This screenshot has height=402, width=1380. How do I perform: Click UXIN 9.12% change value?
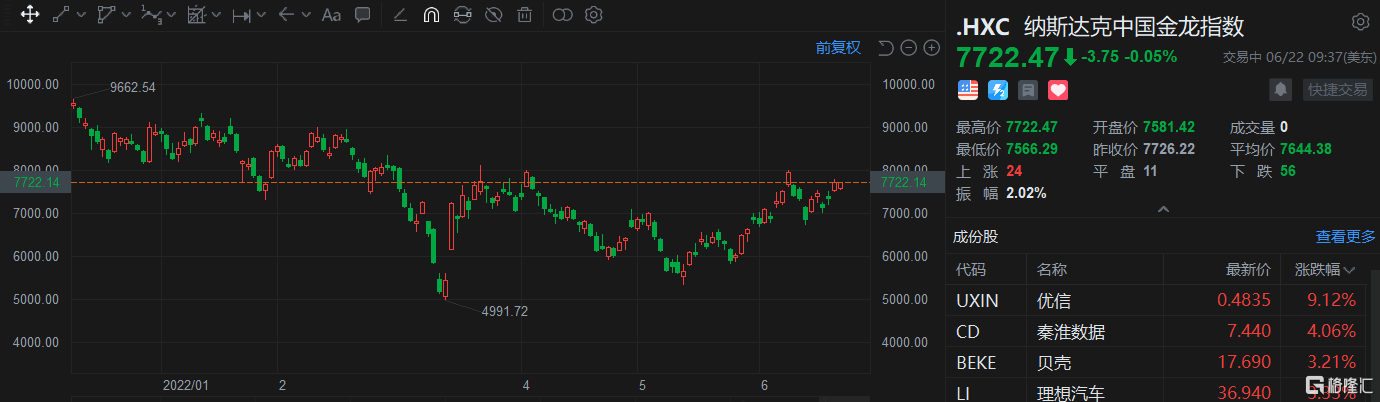[x=1331, y=300]
